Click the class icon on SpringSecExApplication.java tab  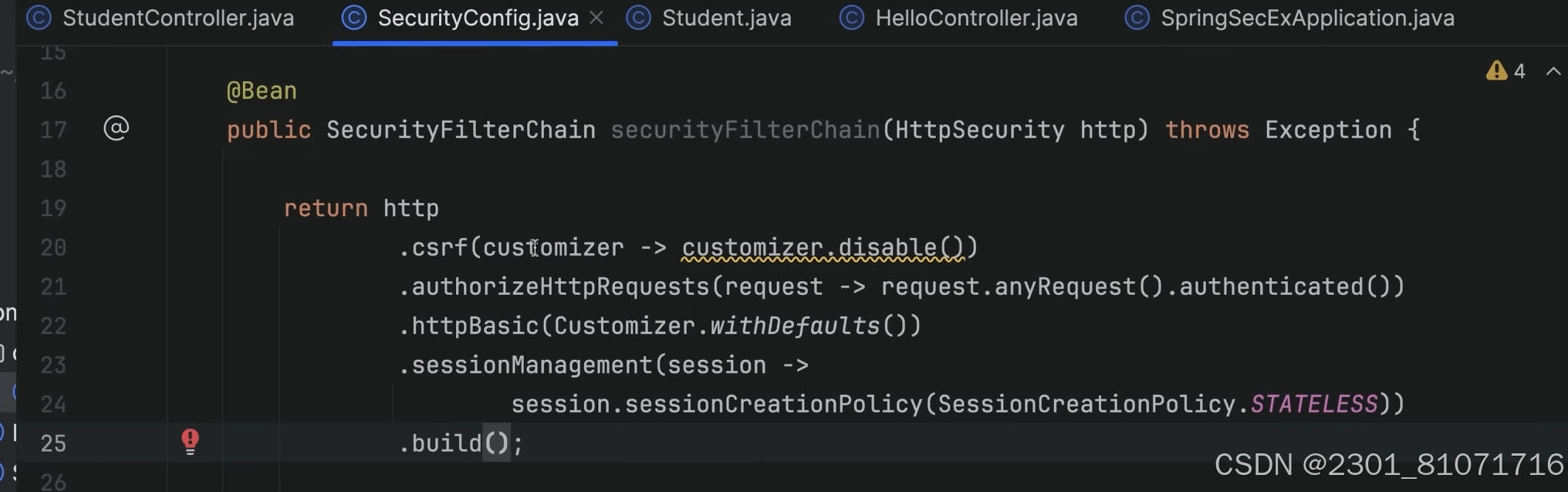click(1137, 17)
